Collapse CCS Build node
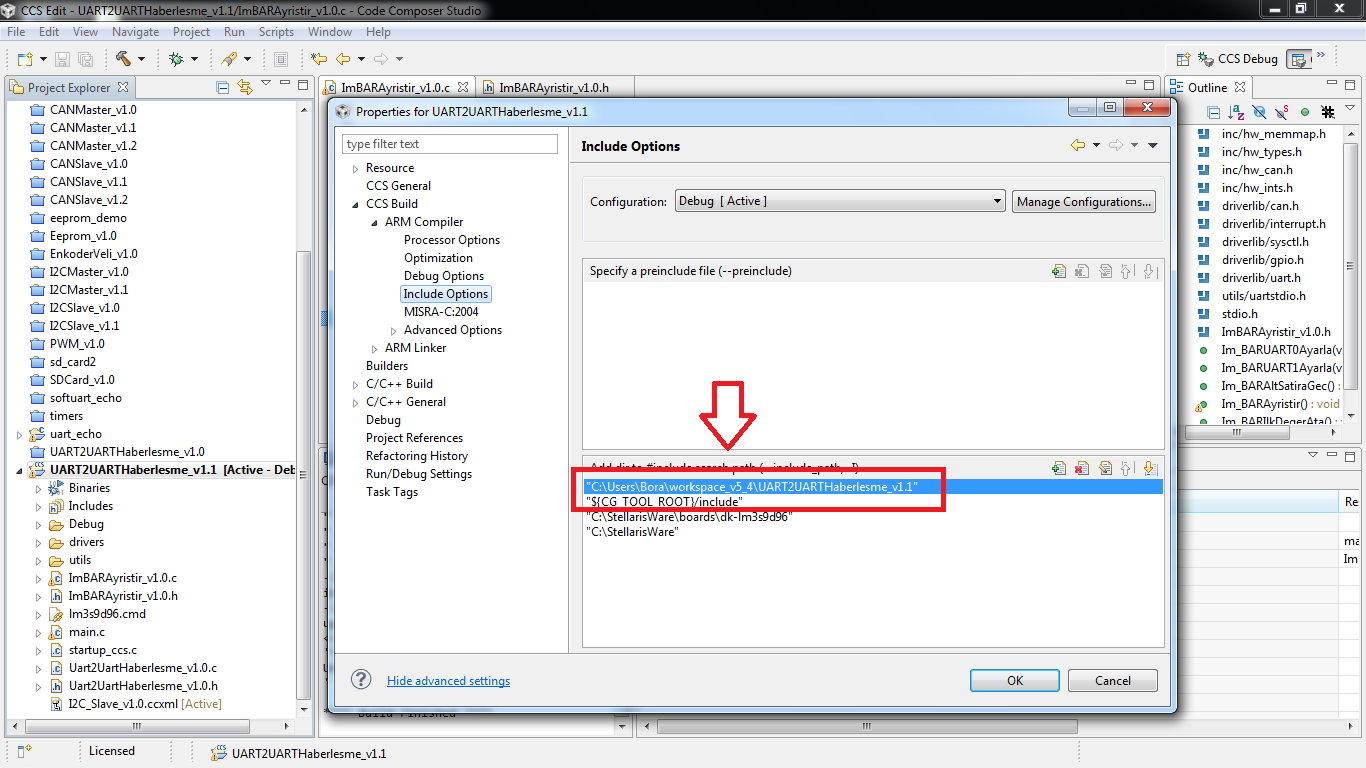 click(355, 204)
